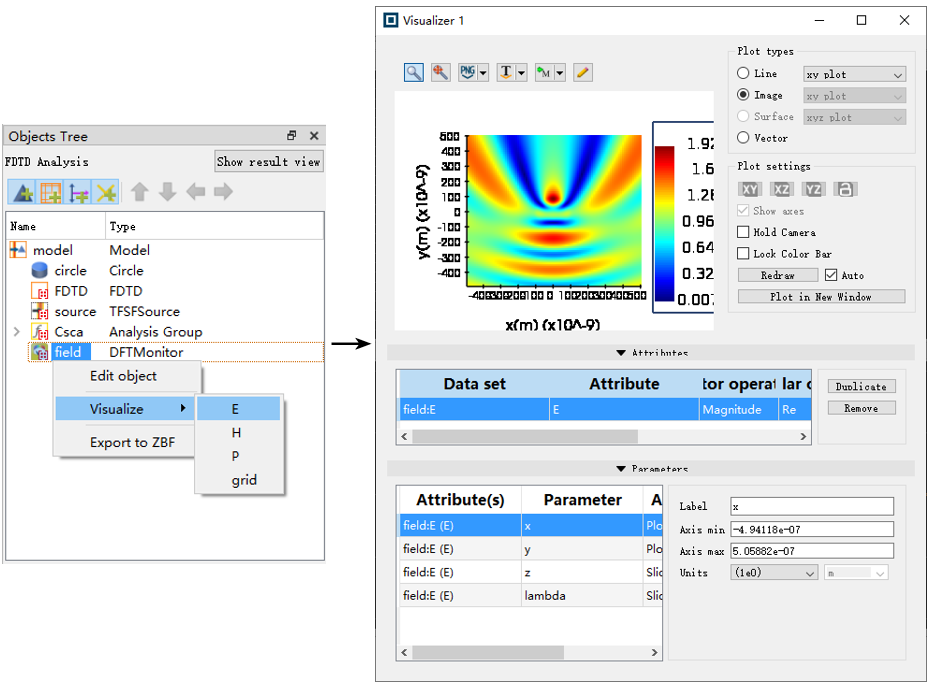932x687 pixels.
Task: Click the Show result view button
Action: pyautogui.click(x=268, y=162)
